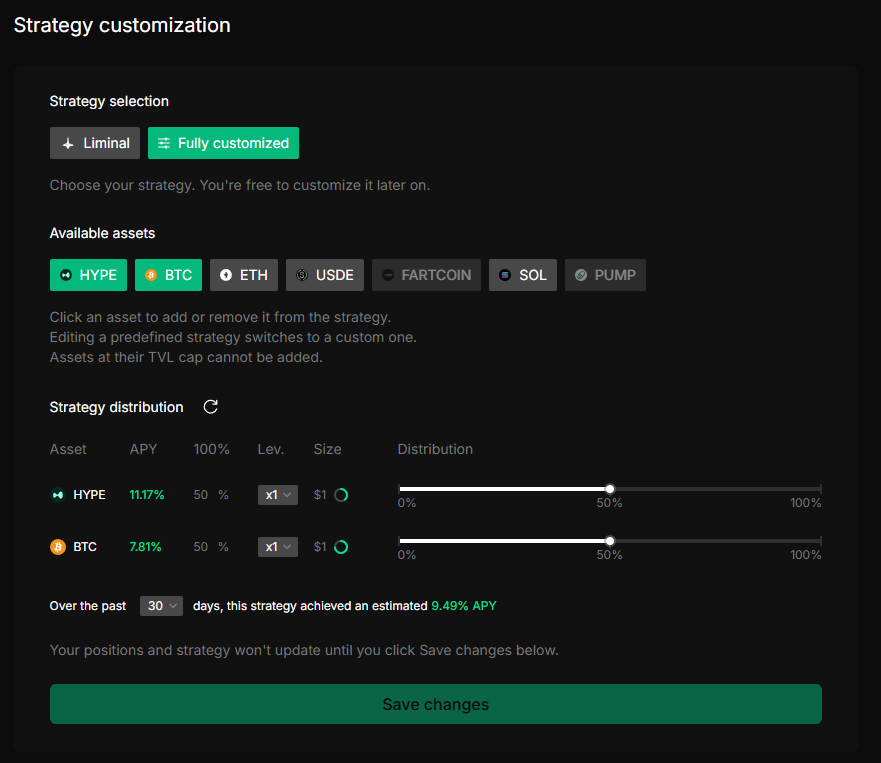Click HYPE logo in distribution row
881x763 pixels.
tap(58, 495)
